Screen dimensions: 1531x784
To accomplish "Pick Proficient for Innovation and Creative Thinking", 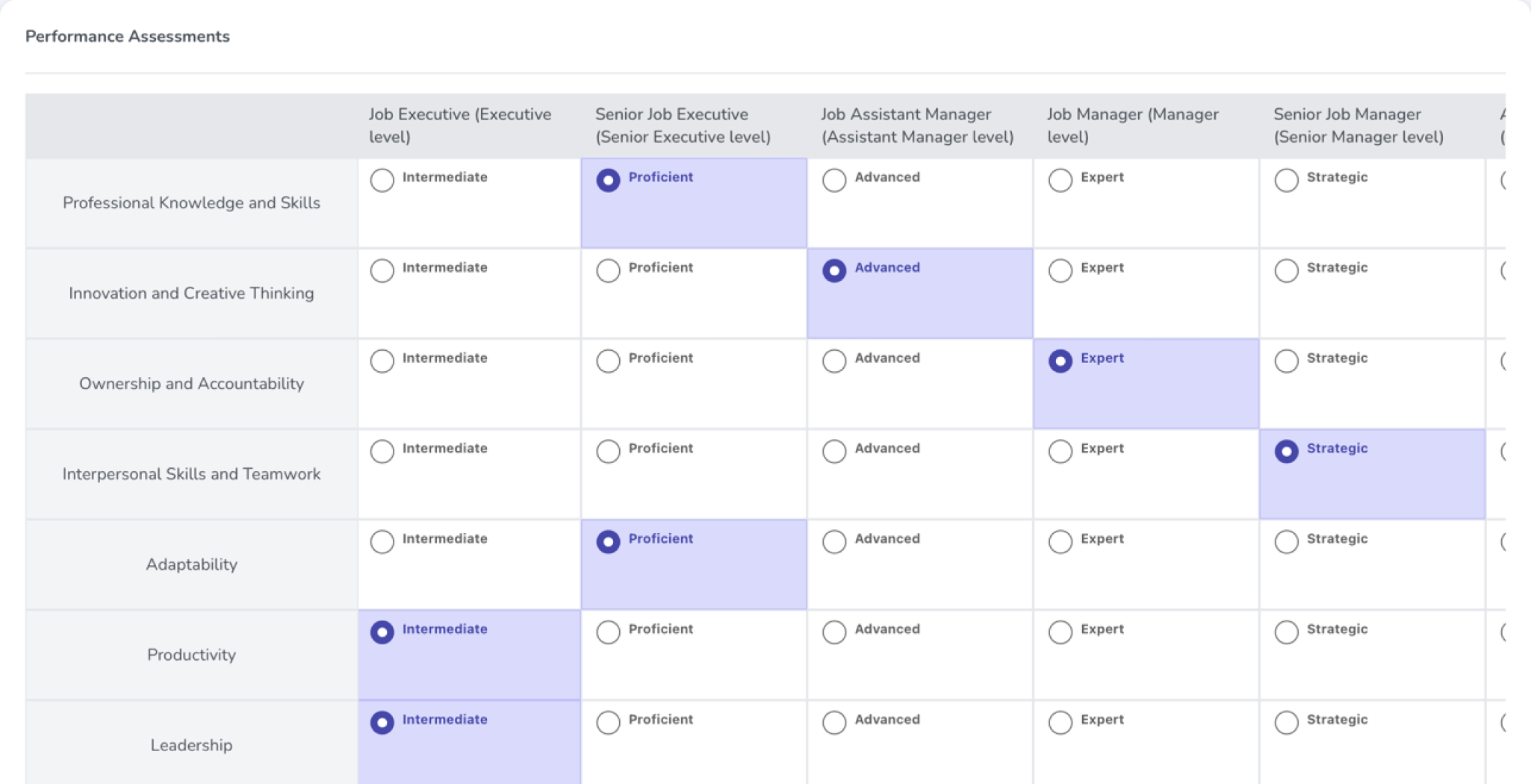I will click(x=608, y=270).
